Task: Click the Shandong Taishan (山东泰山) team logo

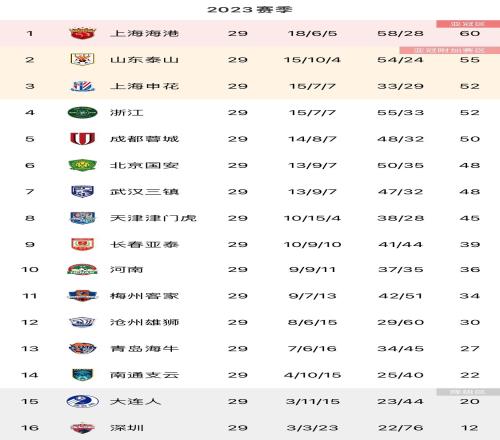Action: pyautogui.click(x=82, y=59)
